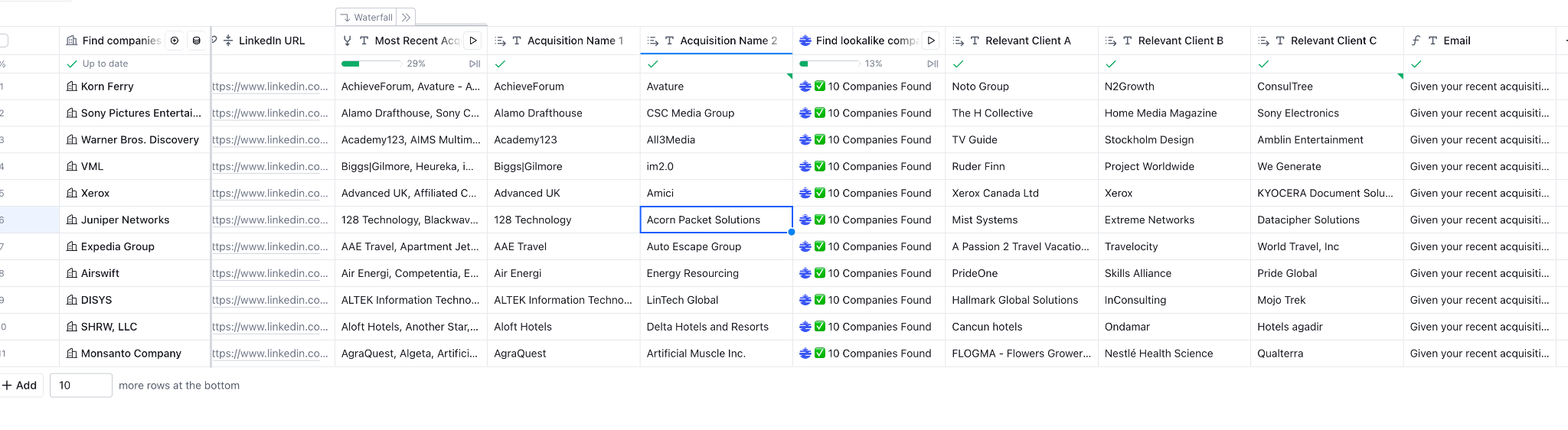Click the green checkmark in Korn Ferry lookalike cell
1568x430 pixels.
click(820, 86)
